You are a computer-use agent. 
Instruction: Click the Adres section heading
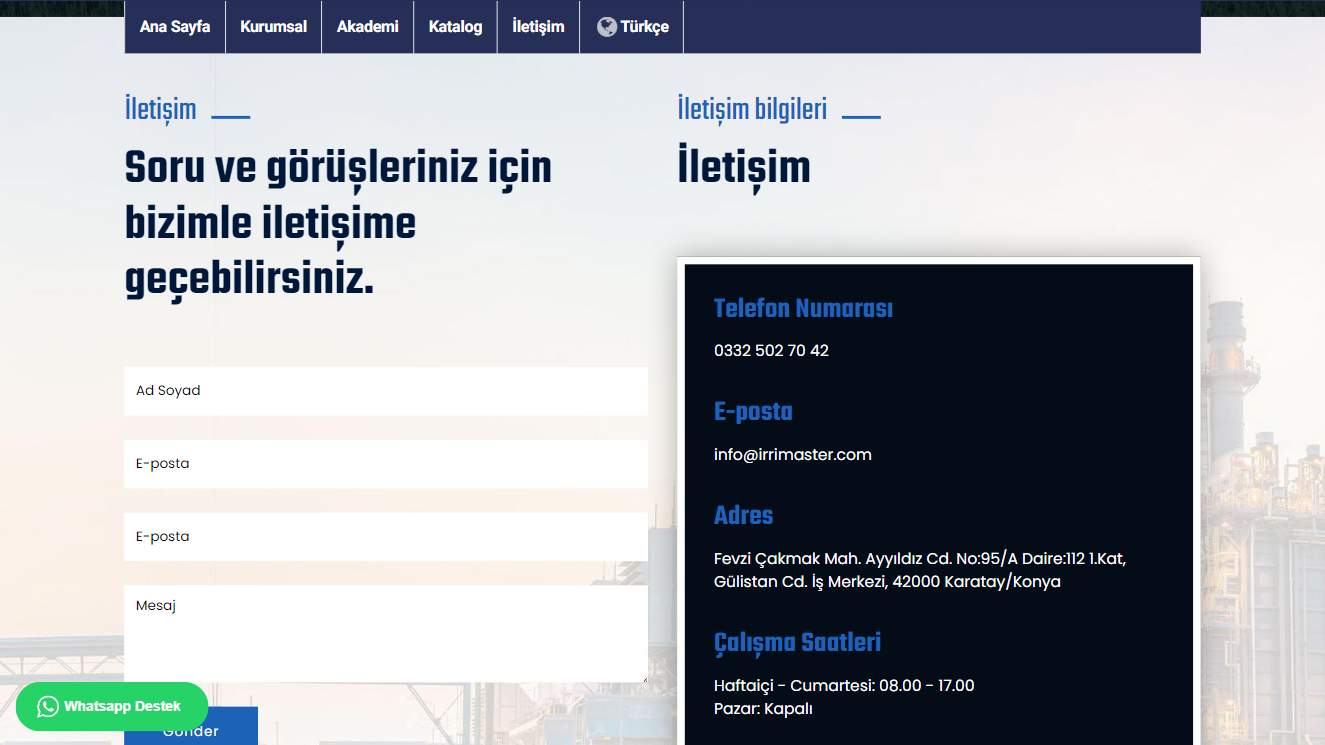tap(743, 516)
